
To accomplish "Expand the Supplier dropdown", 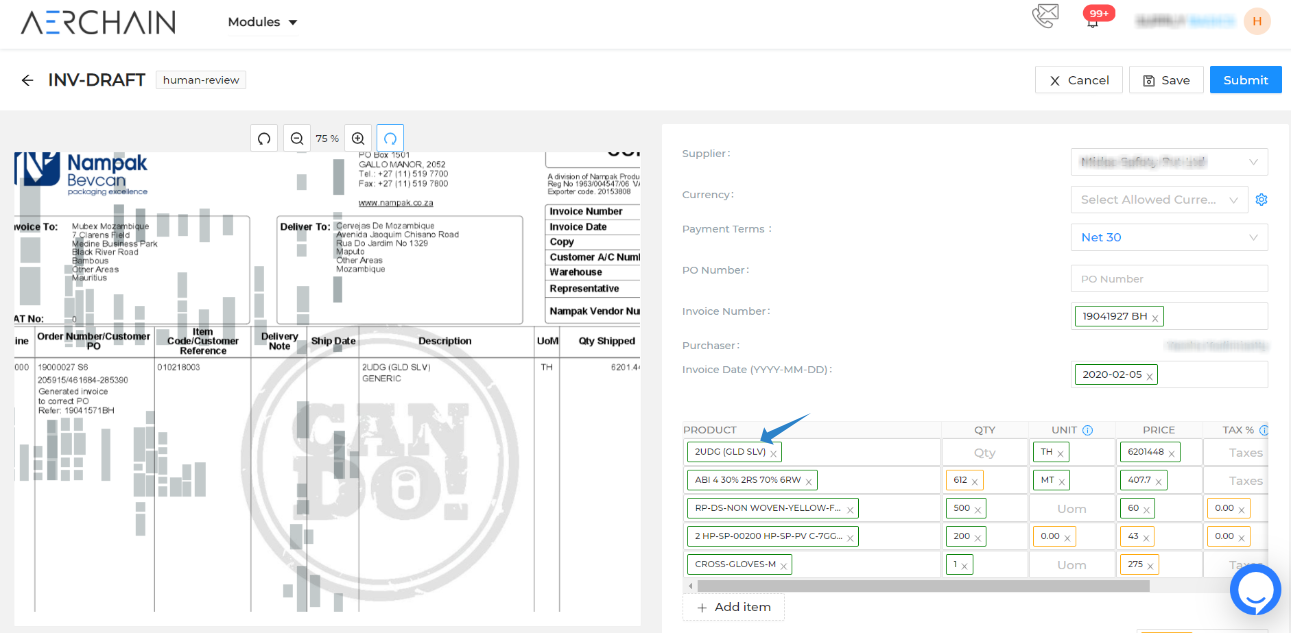I will [1169, 162].
